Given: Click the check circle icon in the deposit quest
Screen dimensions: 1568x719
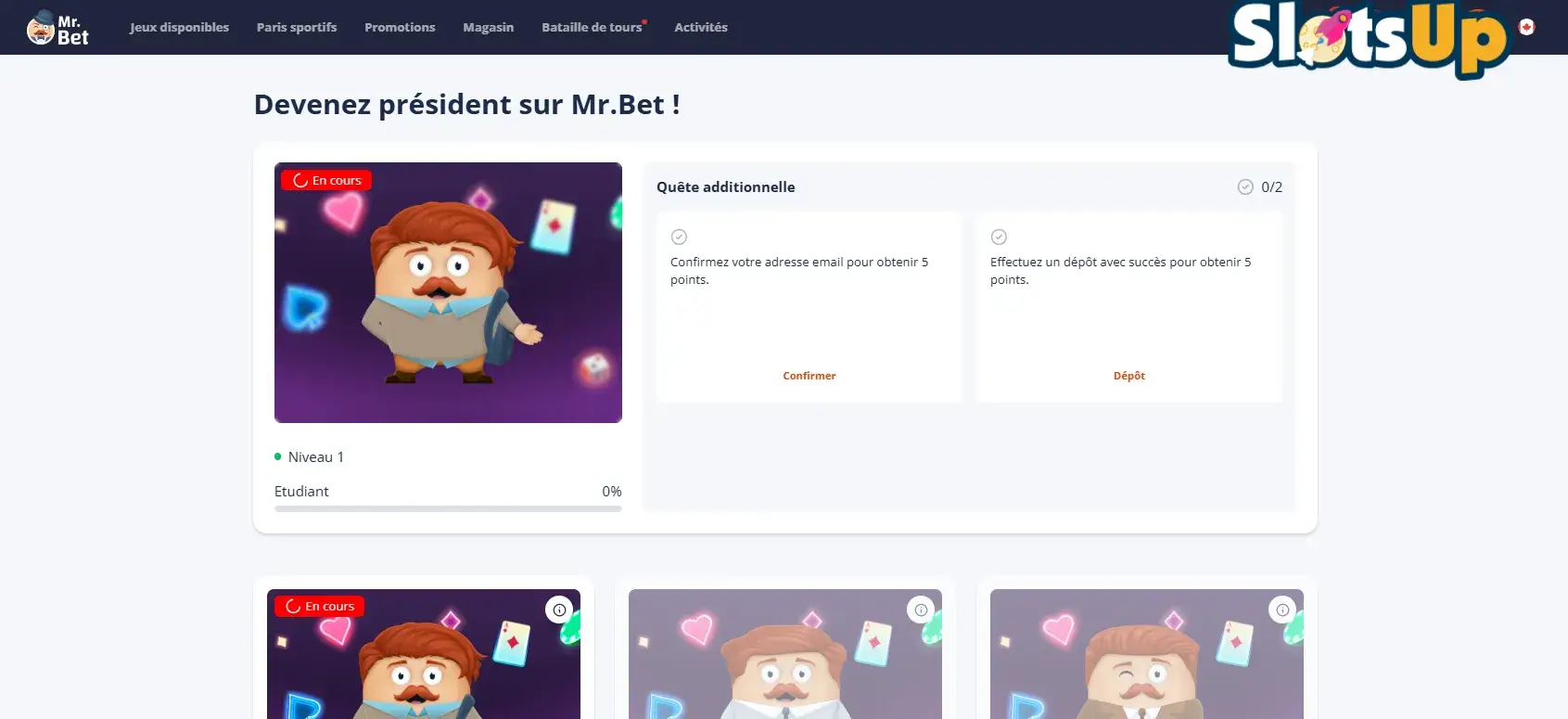Looking at the screenshot, I should pyautogui.click(x=999, y=237).
